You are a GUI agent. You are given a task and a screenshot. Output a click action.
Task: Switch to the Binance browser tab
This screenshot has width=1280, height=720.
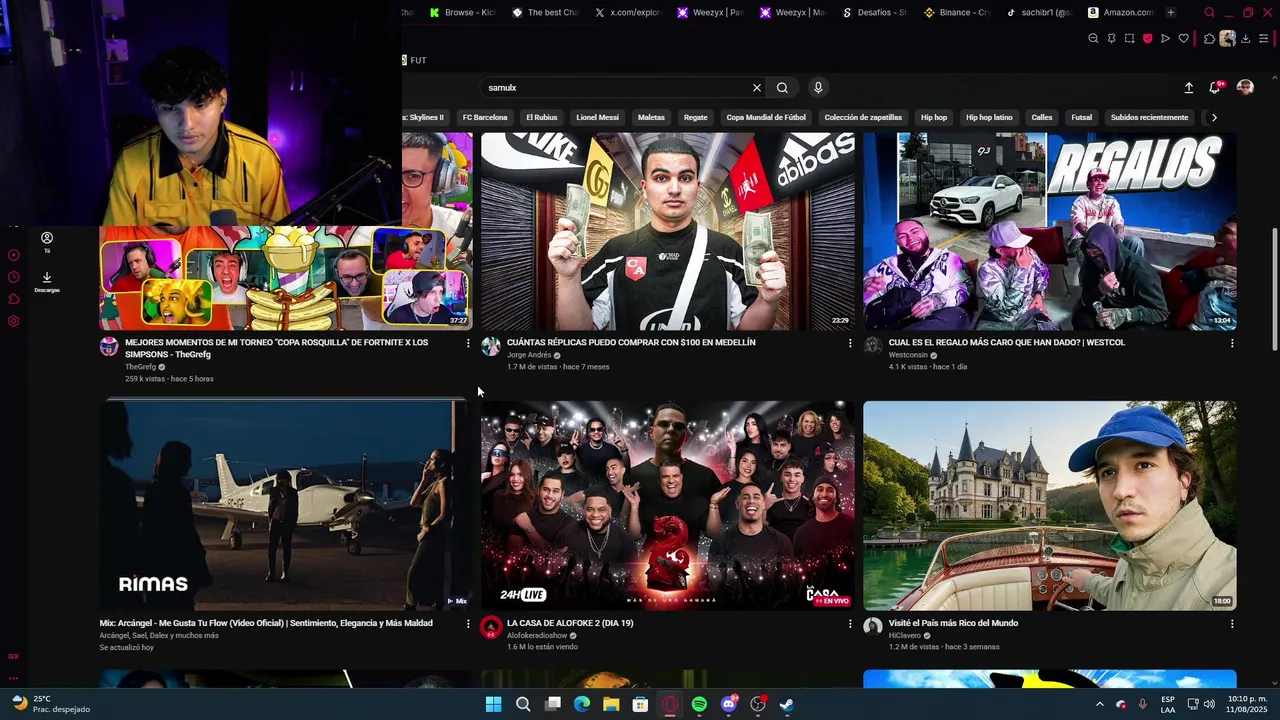tap(956, 13)
